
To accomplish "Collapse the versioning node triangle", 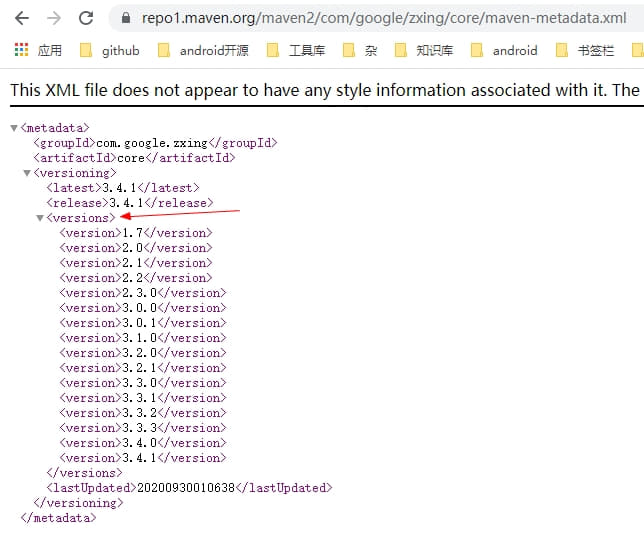I will pos(27,173).
